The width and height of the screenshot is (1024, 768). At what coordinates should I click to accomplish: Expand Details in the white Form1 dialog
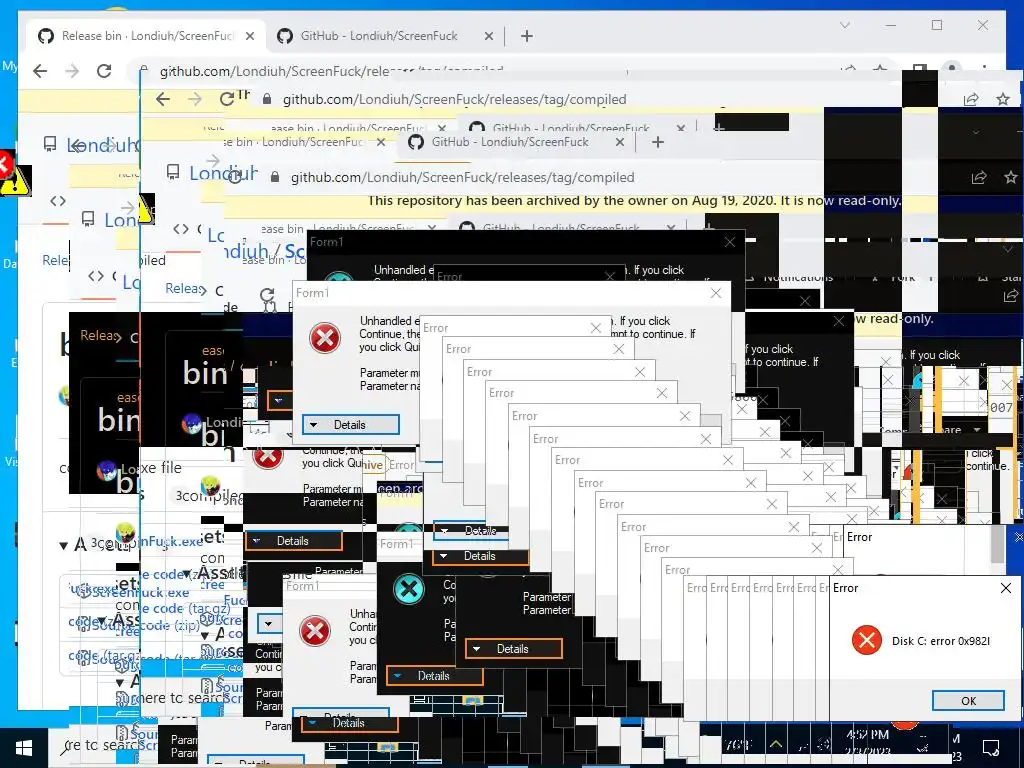tap(351, 424)
